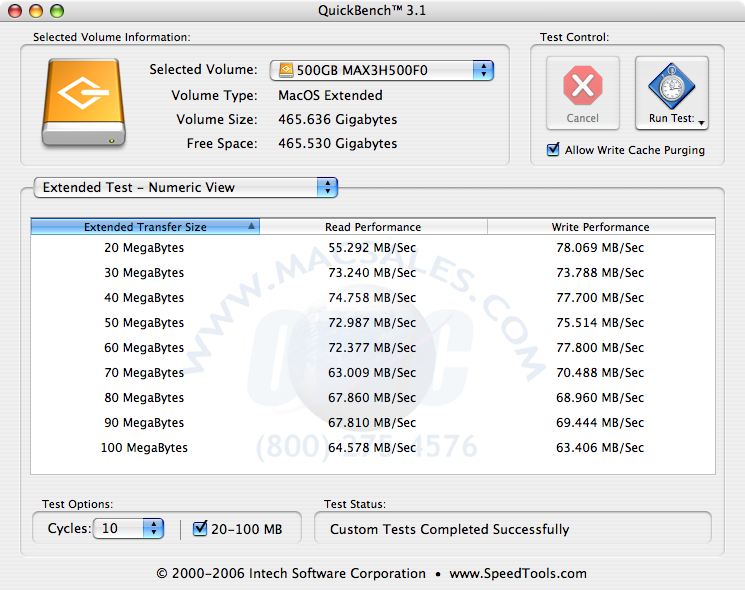Zoom window with the green button
This screenshot has height=590, width=745.
57,10
